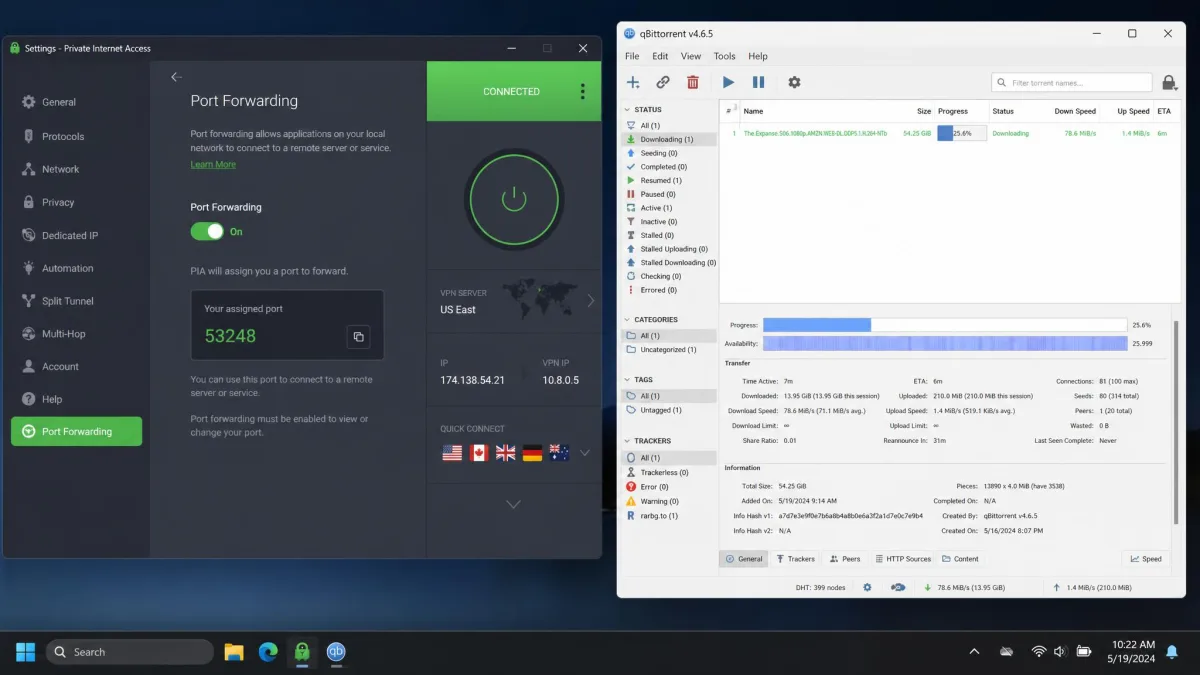The width and height of the screenshot is (1200, 675).
Task: Click the Private Internet Access taskbar icon
Action: 302,652
